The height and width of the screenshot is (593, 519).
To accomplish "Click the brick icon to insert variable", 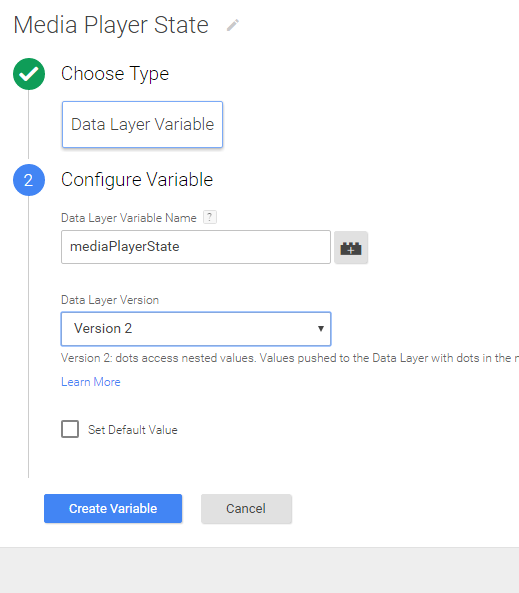I will (x=351, y=248).
